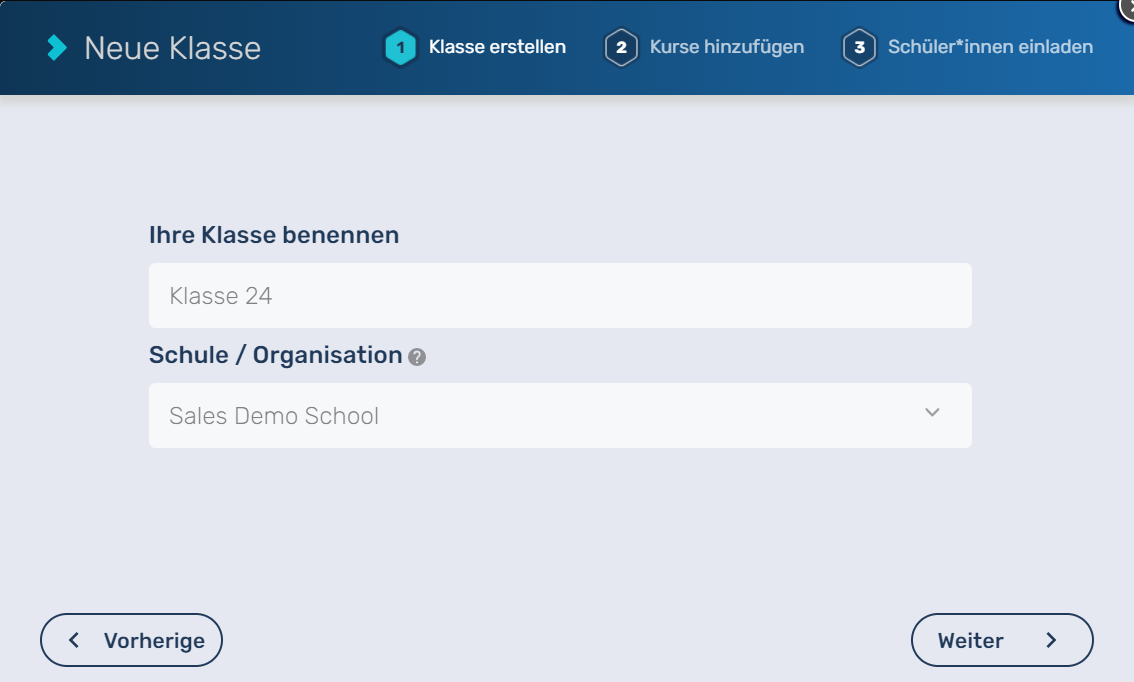
Task: Close the Neue Klasse dialog with the X
Action: pos(1128,5)
